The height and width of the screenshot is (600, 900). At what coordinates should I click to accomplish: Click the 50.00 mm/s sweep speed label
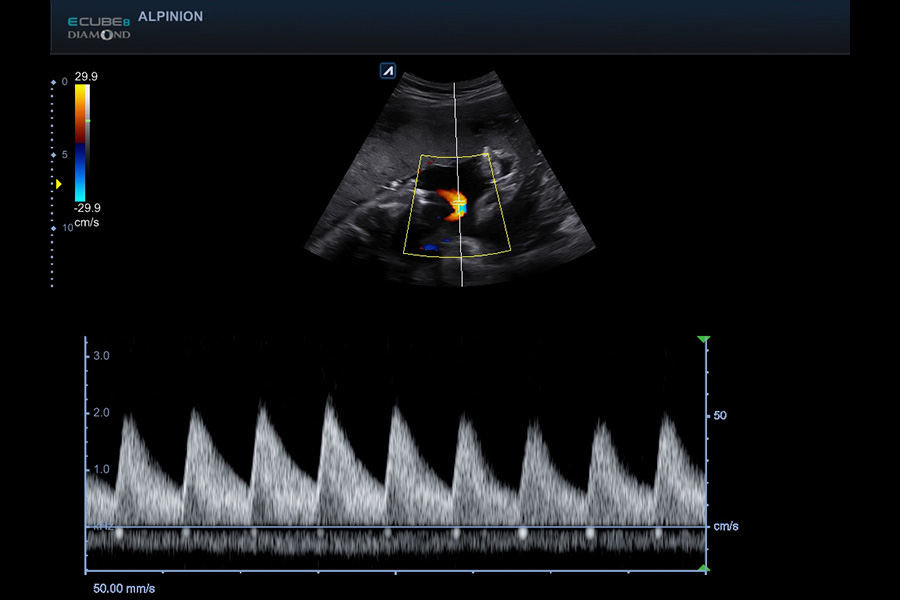pyautogui.click(x=124, y=589)
